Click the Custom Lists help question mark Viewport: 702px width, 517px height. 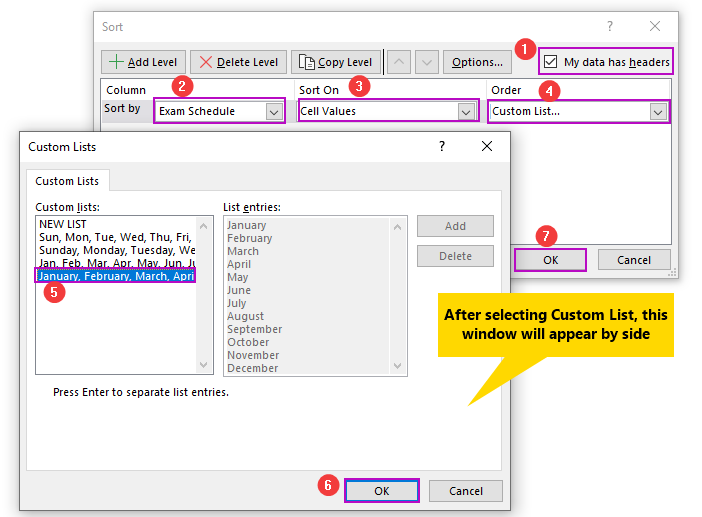(442, 146)
